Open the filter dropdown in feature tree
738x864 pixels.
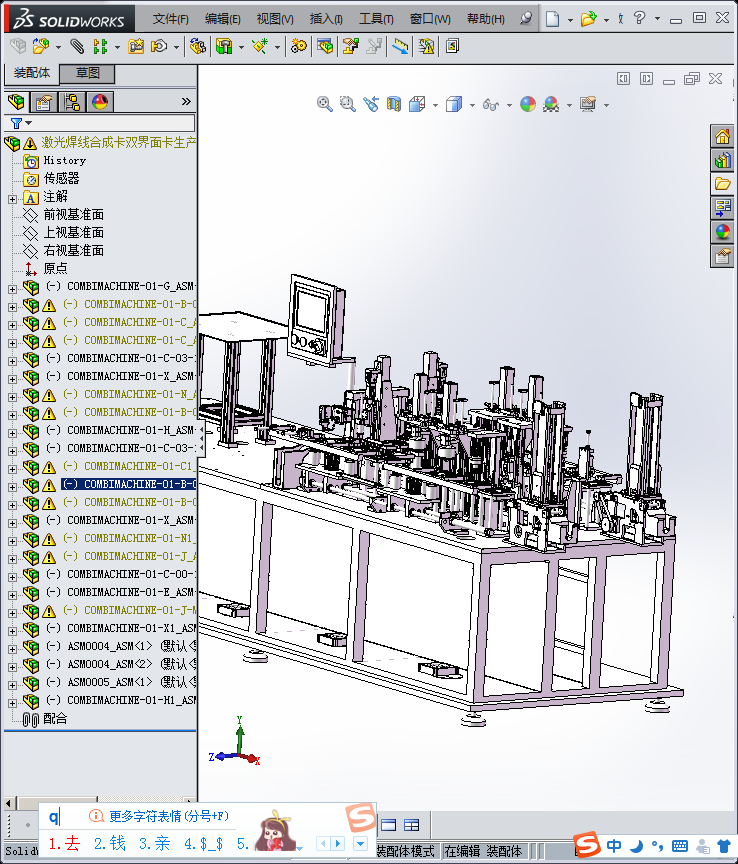point(28,123)
